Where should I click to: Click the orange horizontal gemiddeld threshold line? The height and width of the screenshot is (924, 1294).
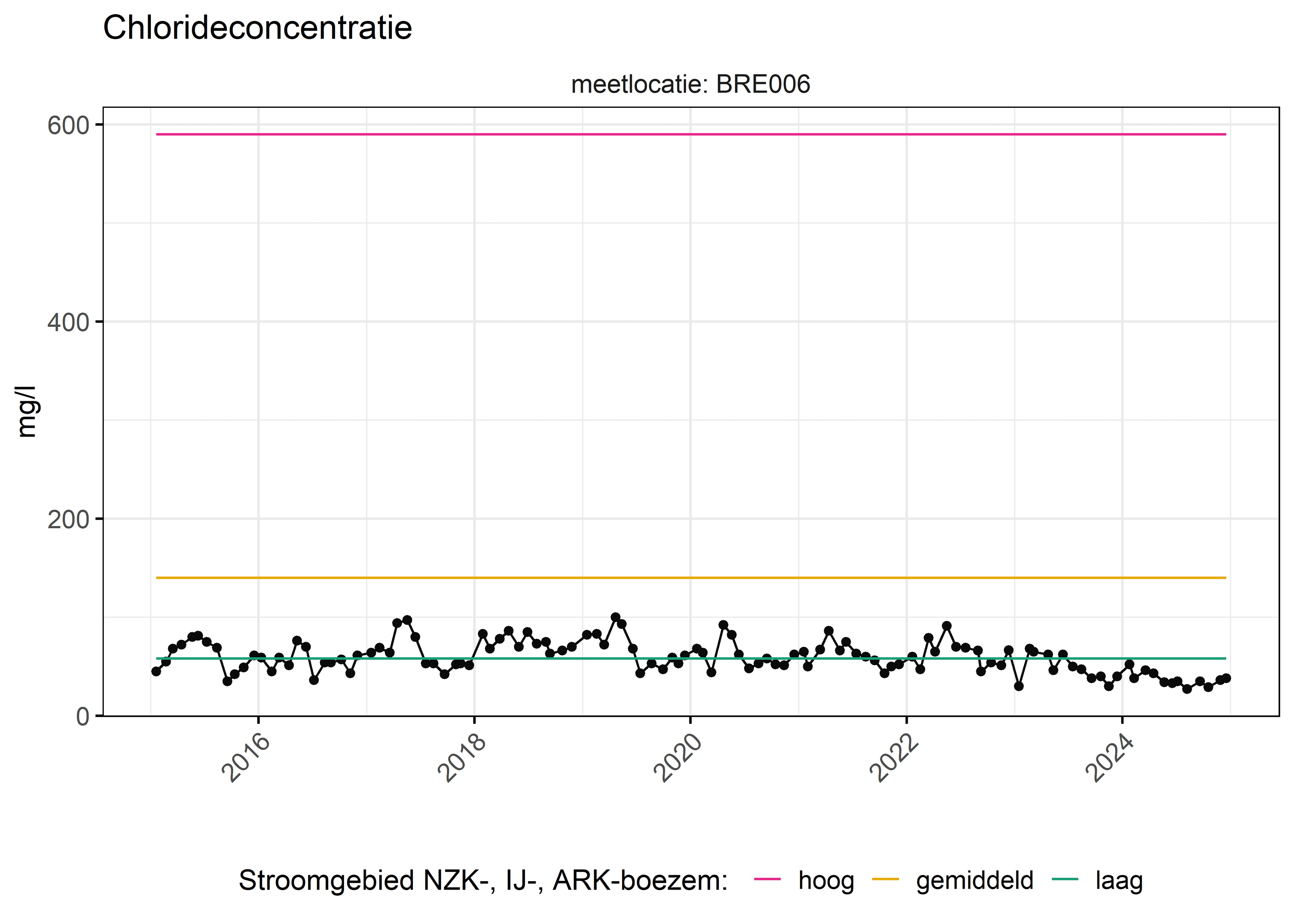pyautogui.click(x=691, y=577)
